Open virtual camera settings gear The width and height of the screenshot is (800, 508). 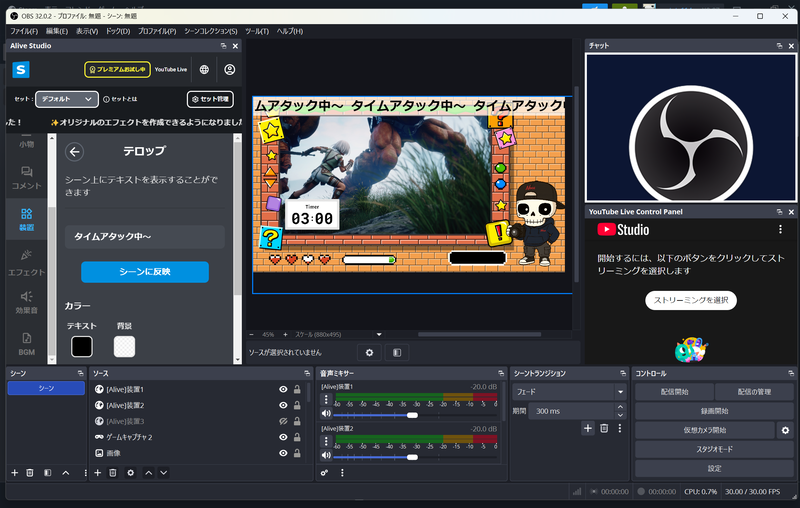coord(785,430)
